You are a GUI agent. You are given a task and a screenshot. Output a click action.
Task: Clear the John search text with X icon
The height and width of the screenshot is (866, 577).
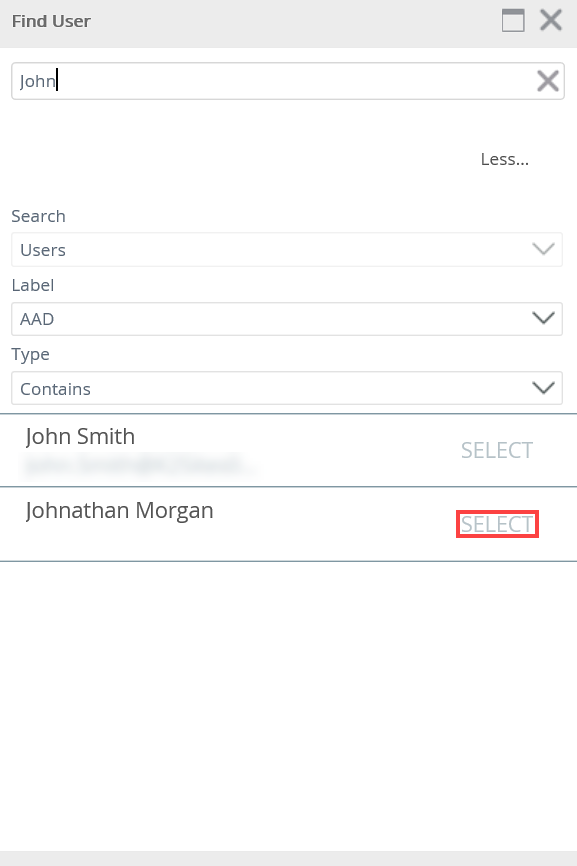(x=548, y=81)
